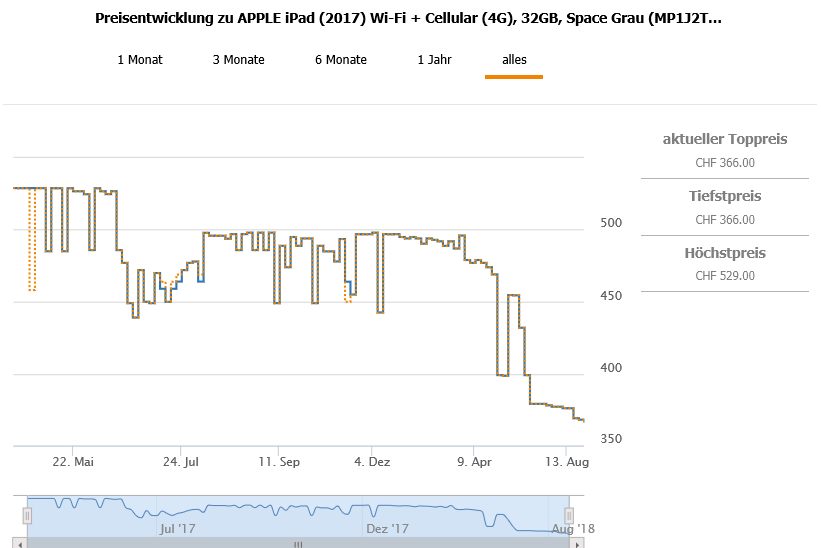This screenshot has width=821, height=548.
Task: Choose the 1 Jahr range tab
Action: (435, 60)
